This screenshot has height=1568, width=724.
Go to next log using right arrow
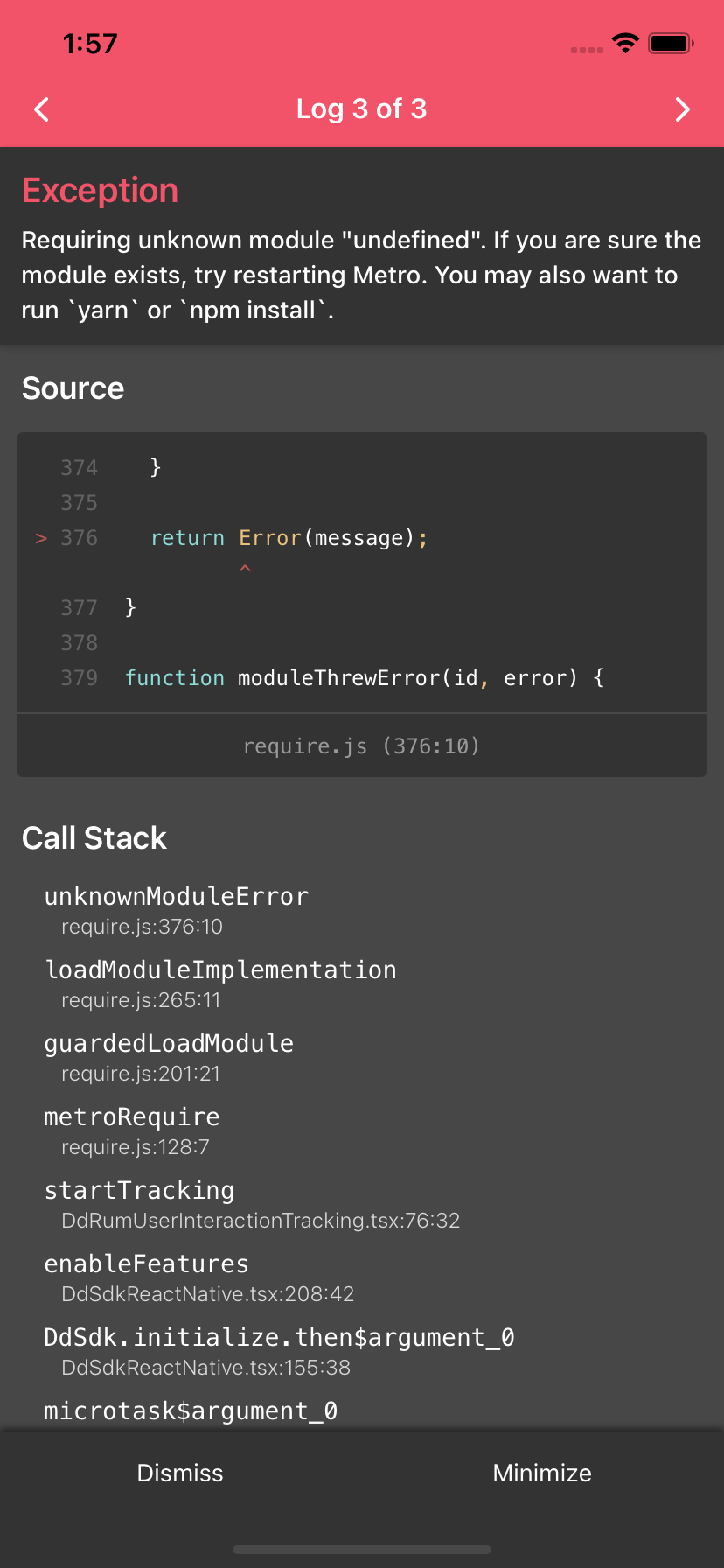click(683, 109)
